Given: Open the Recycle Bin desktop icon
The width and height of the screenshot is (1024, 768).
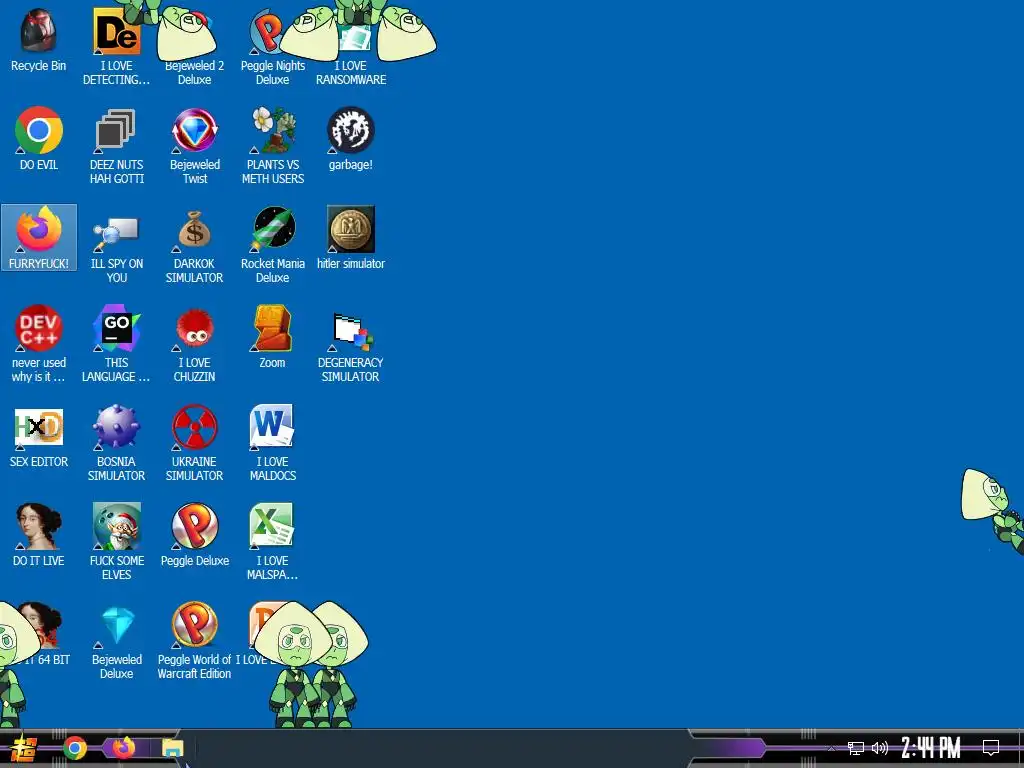Looking at the screenshot, I should [39, 40].
